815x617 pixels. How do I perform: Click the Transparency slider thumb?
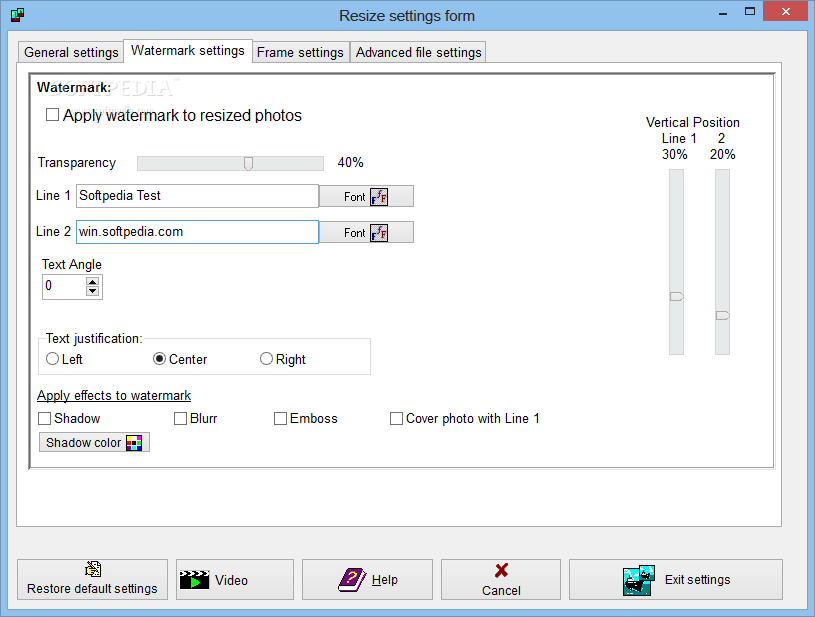(248, 164)
